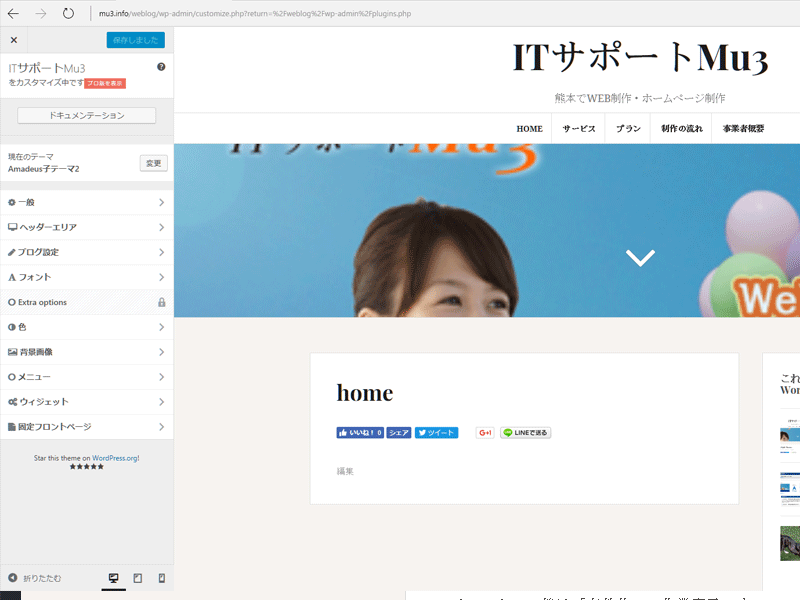This screenshot has width=800, height=600.
Task: Expand メニュー via its chevron
Action: click(161, 377)
